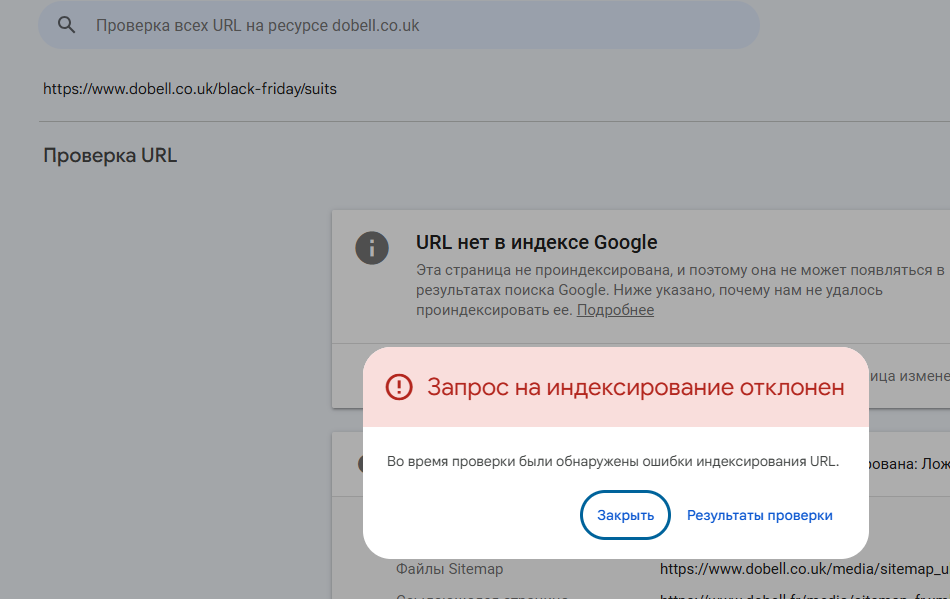
Task: Click the 'Файлы Sitemap' row label
Action: [449, 569]
